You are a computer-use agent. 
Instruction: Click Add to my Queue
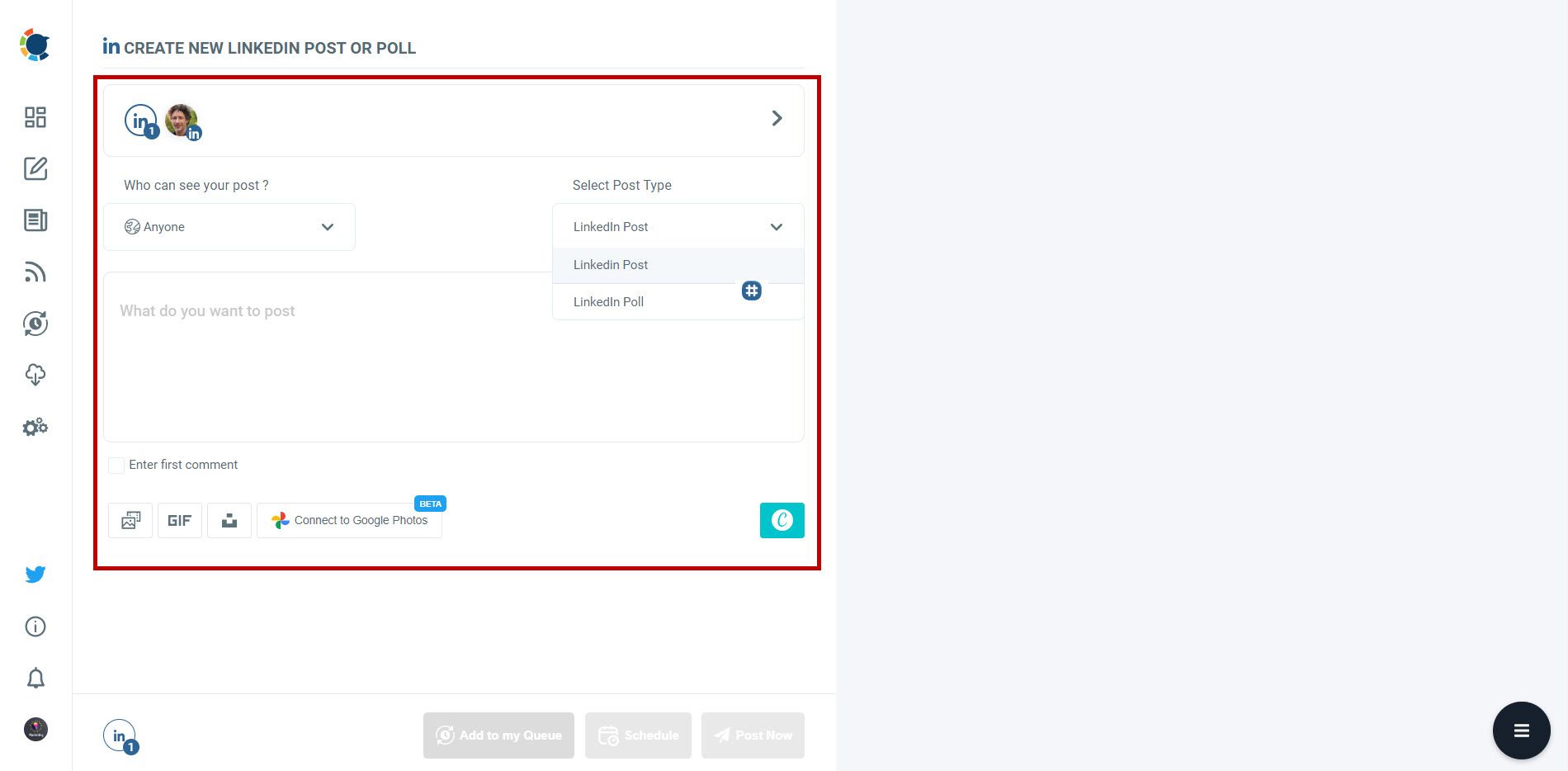coord(498,735)
